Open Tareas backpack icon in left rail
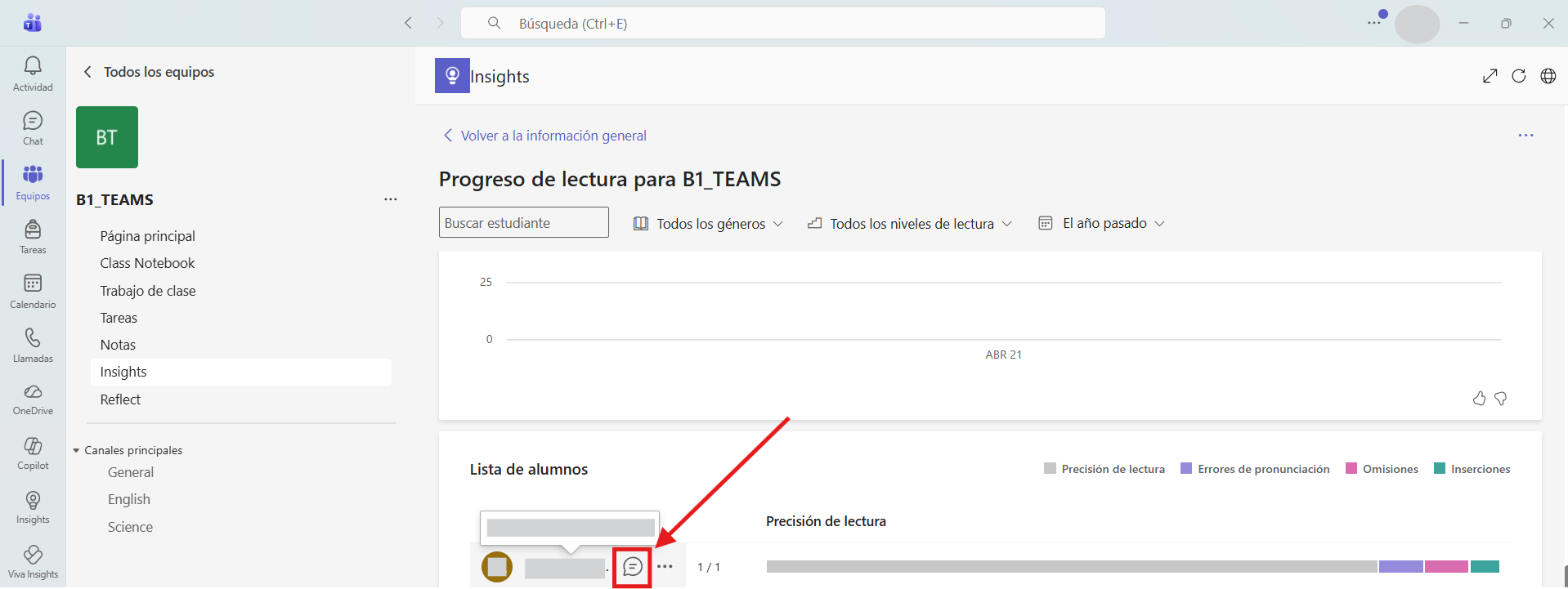 pos(33,237)
